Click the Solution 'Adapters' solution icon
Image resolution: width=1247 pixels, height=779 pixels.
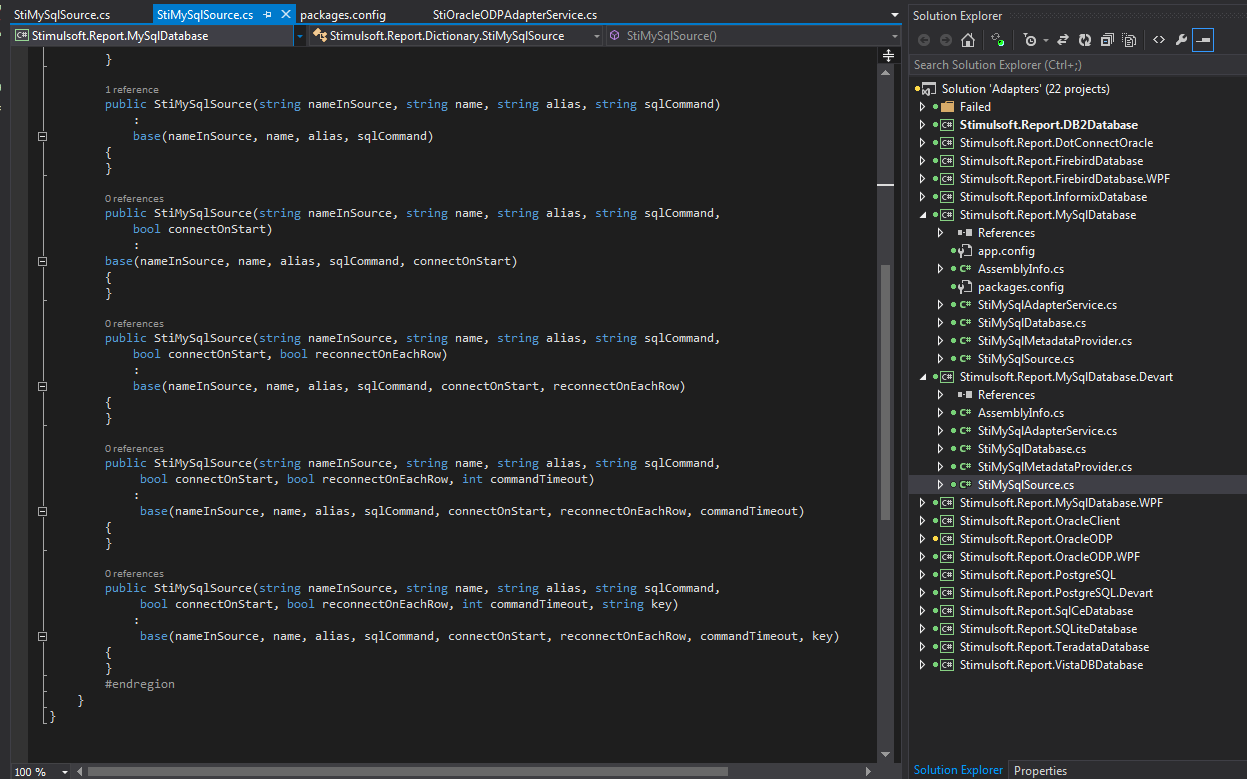point(927,89)
